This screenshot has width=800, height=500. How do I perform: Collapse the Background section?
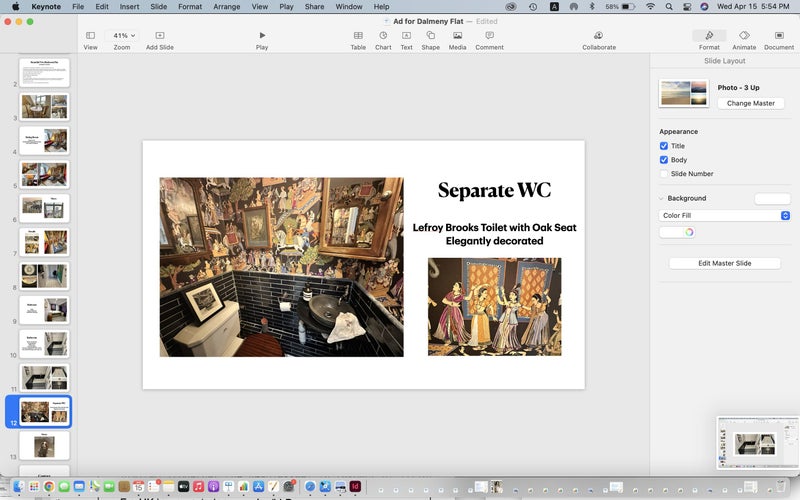pyautogui.click(x=661, y=198)
